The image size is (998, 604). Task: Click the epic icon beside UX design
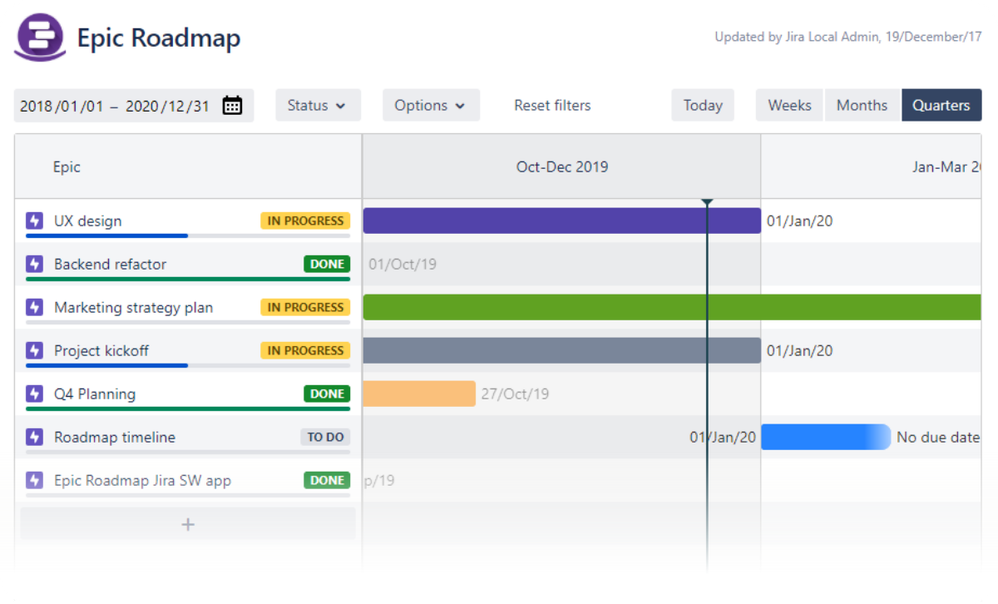[x=36, y=221]
